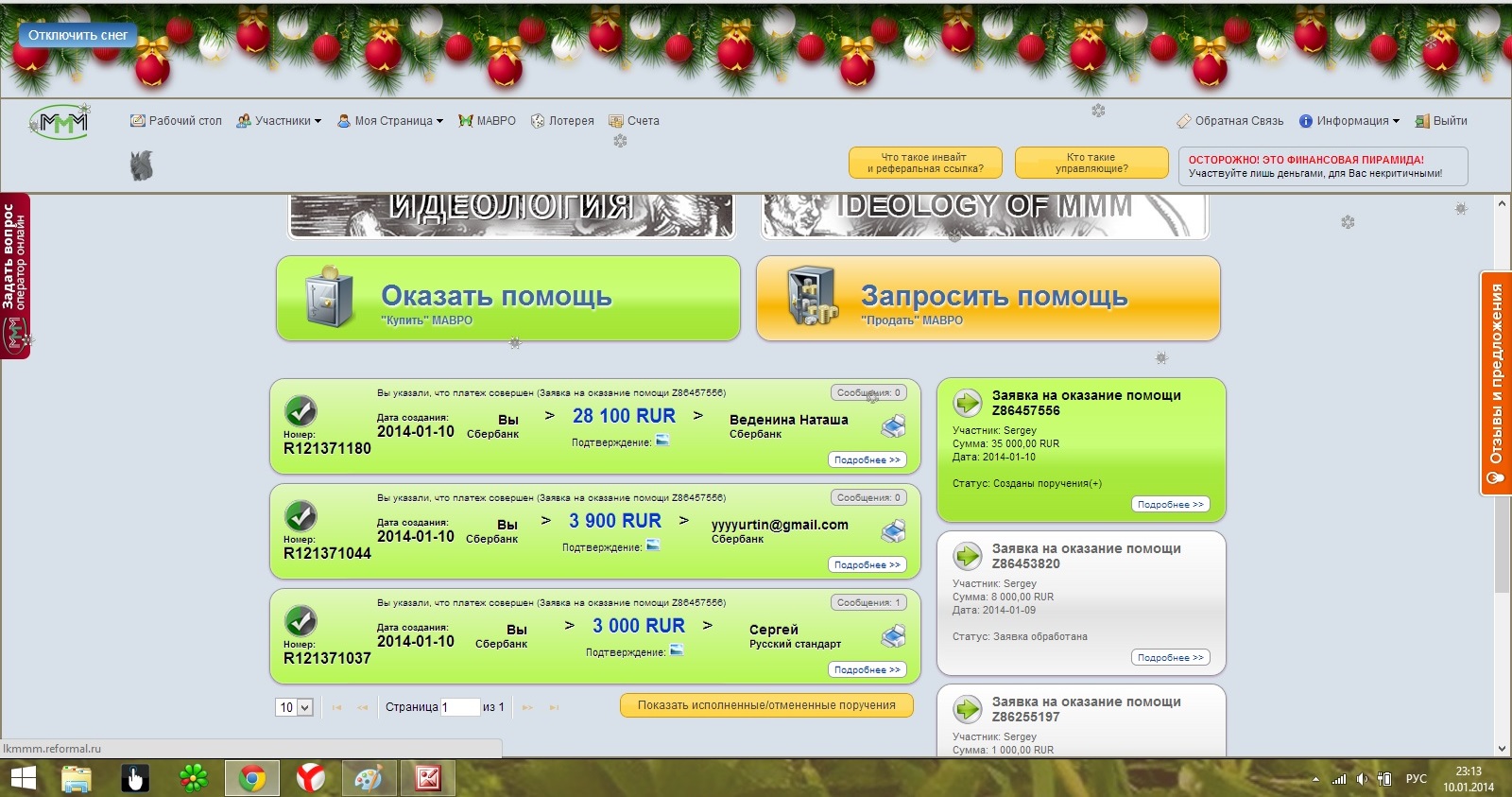Click printer icon for yyyyurtin@gmail.com order
Viewport: 1512px width, 797px height.
(893, 531)
